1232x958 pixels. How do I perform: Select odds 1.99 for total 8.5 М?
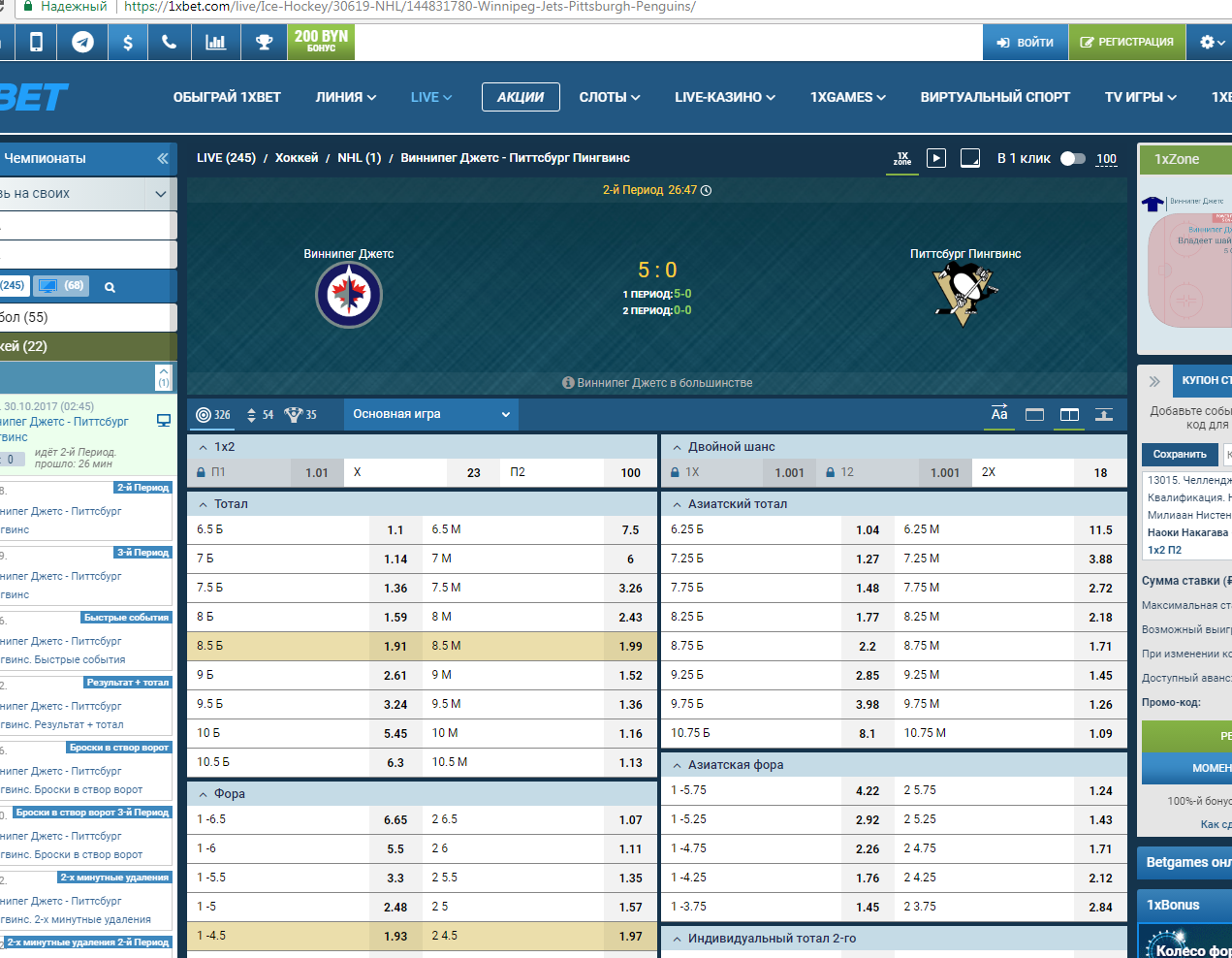[630, 646]
